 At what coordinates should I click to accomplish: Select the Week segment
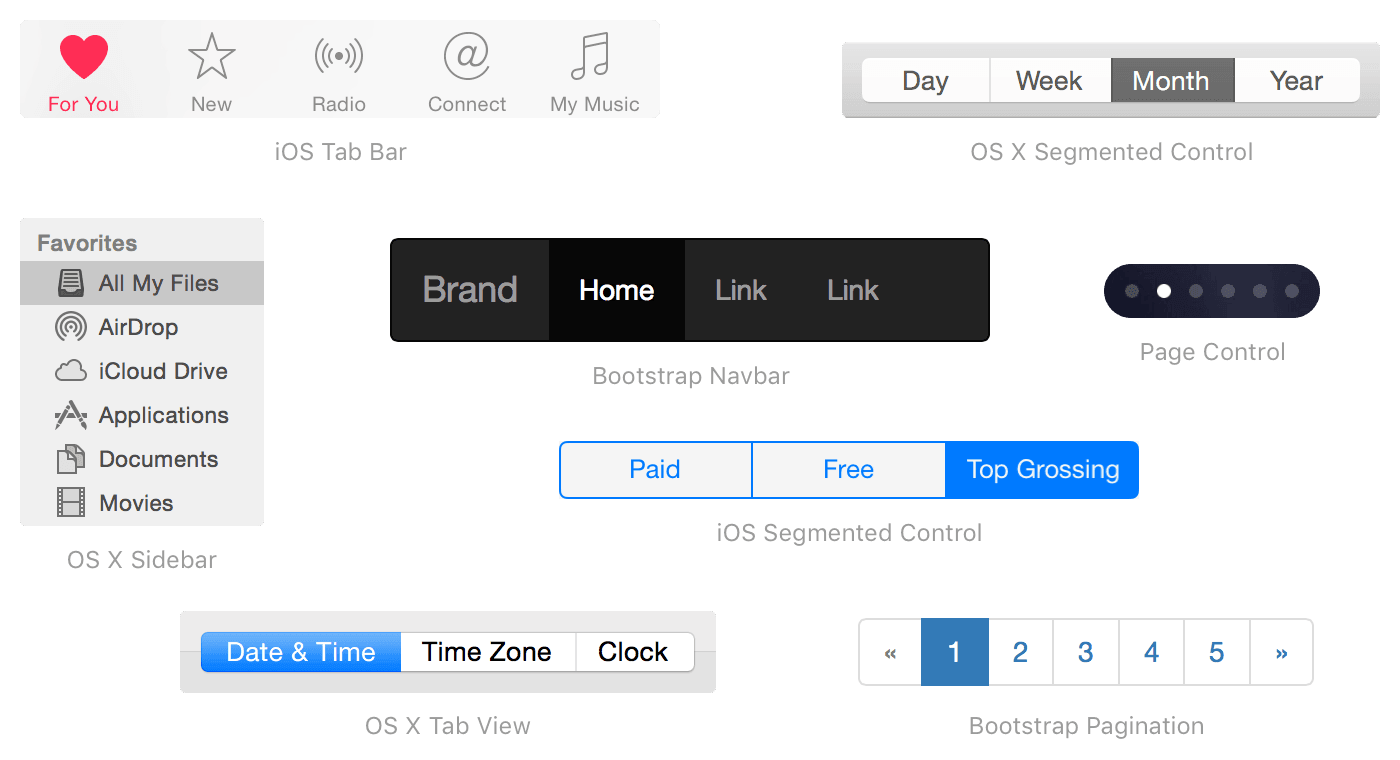(x=1049, y=81)
